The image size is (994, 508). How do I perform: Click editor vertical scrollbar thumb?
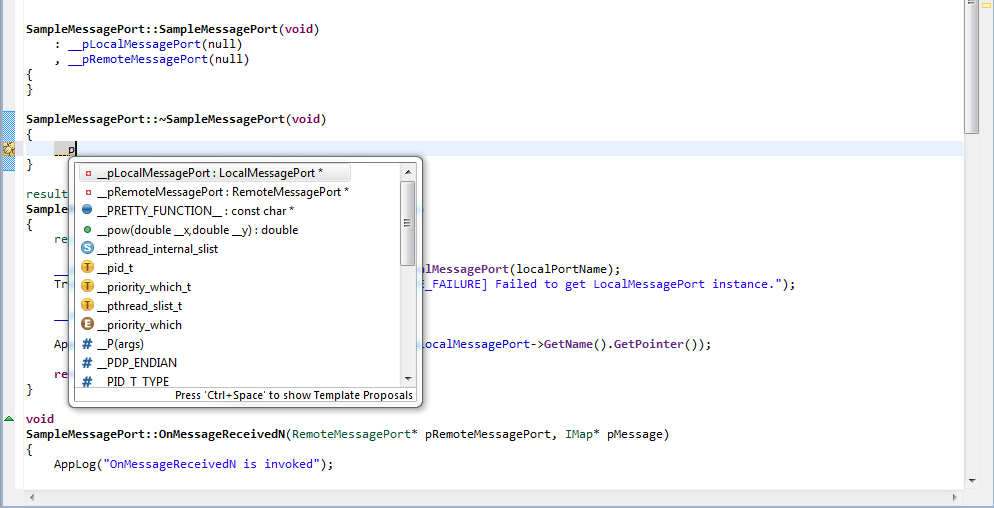point(972,67)
